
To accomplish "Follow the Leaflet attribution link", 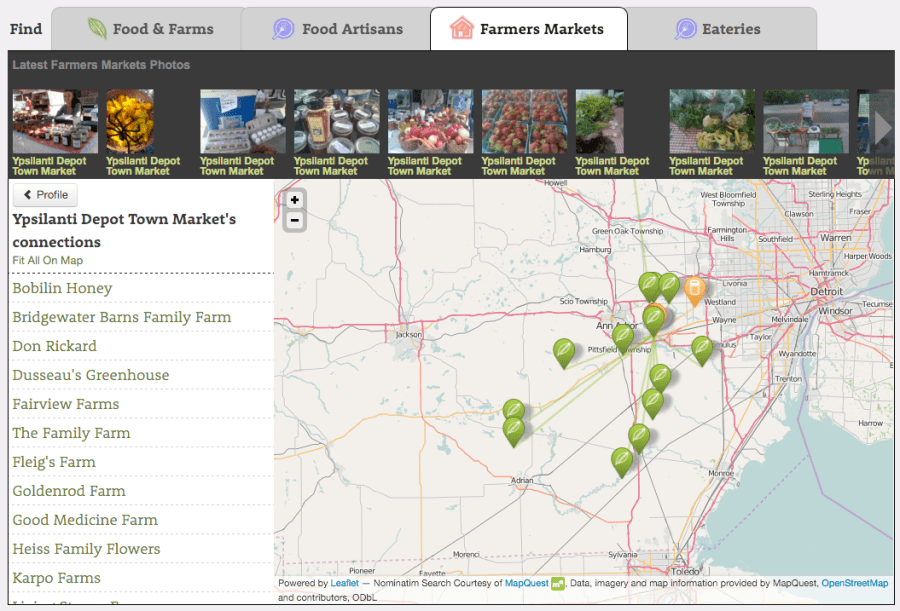I will (344, 583).
